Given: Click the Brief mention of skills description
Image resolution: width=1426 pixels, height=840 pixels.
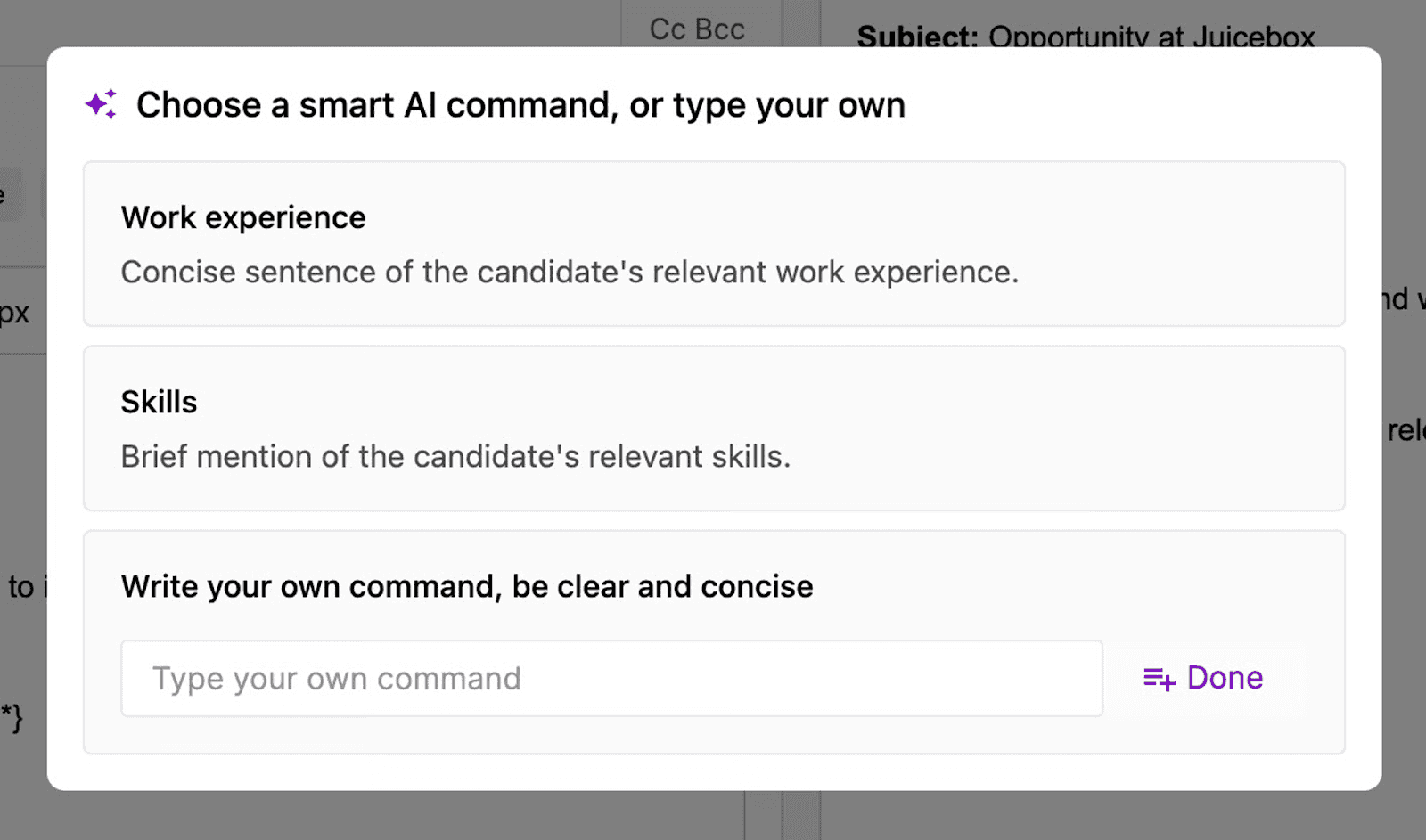Looking at the screenshot, I should [x=455, y=456].
